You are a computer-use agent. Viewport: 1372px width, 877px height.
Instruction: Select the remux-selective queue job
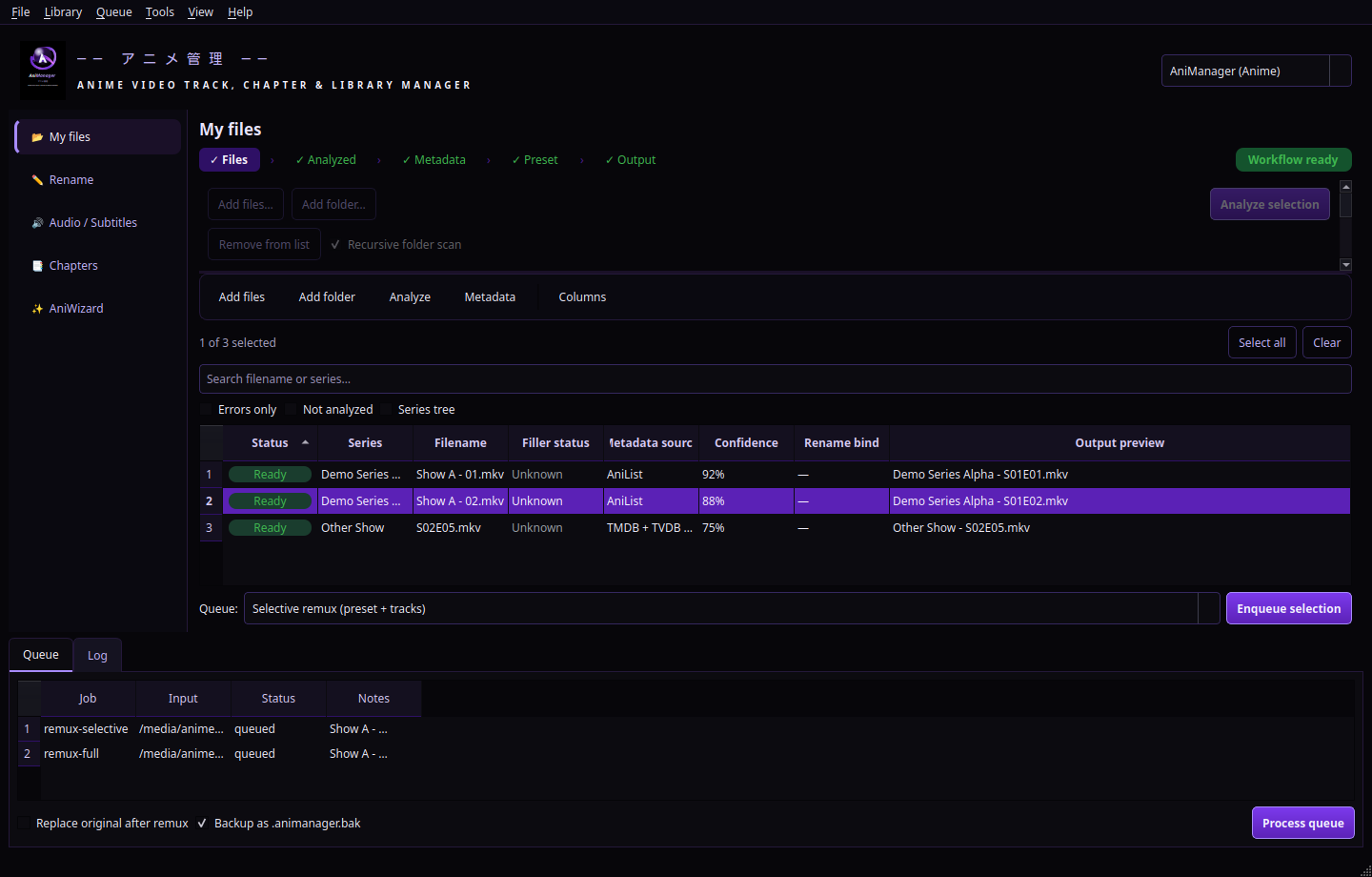pyautogui.click(x=87, y=729)
